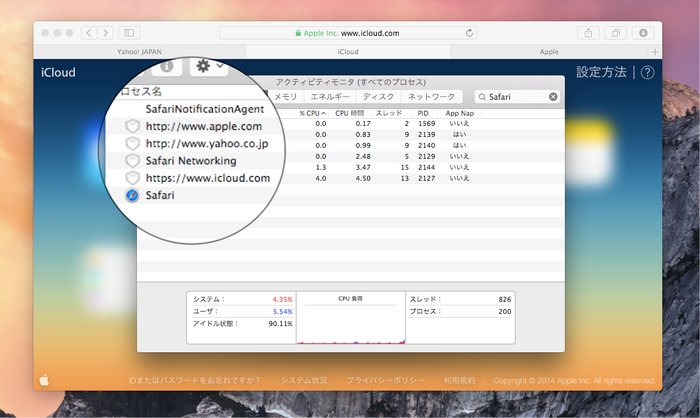Click the iCloud logo text
The height and width of the screenshot is (418, 700).
pyautogui.click(x=58, y=72)
